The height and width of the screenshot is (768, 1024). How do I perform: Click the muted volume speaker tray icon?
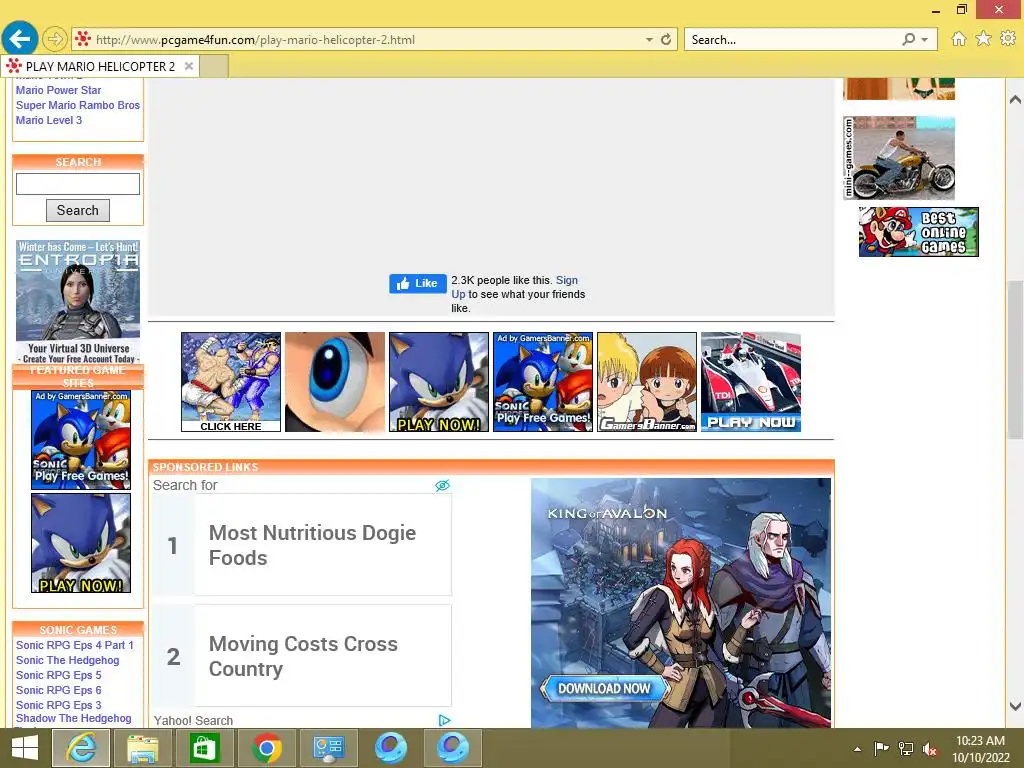tap(930, 748)
